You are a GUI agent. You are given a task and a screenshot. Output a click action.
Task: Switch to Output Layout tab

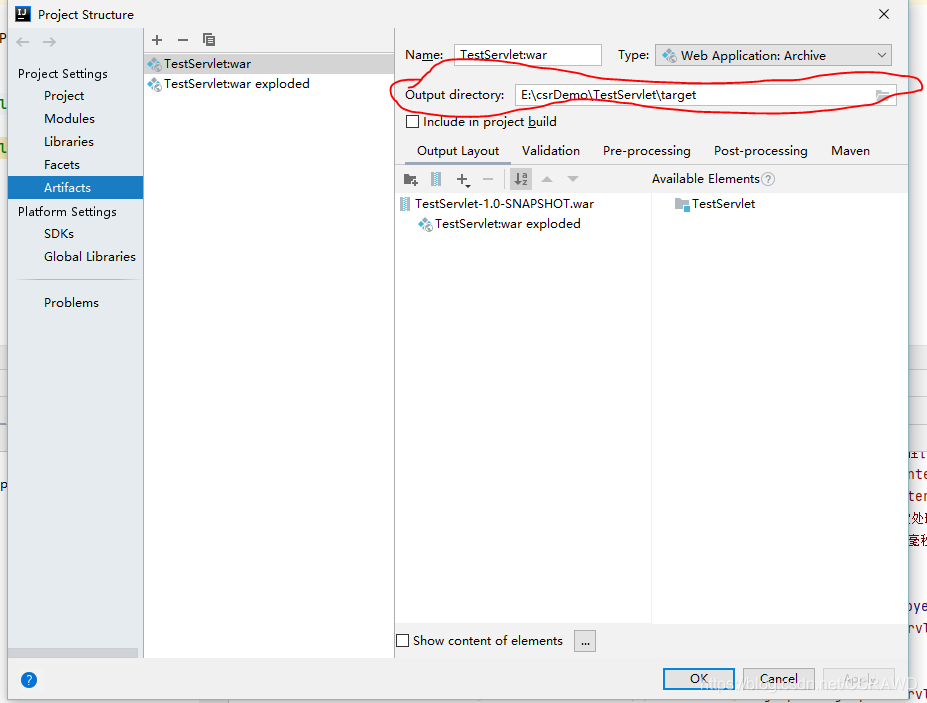458,151
